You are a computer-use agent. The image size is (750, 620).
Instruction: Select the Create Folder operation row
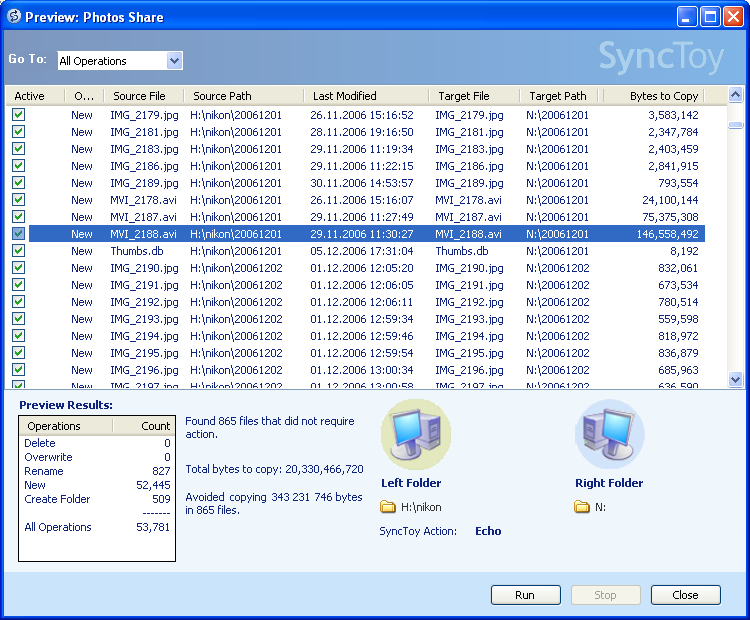tap(97, 498)
